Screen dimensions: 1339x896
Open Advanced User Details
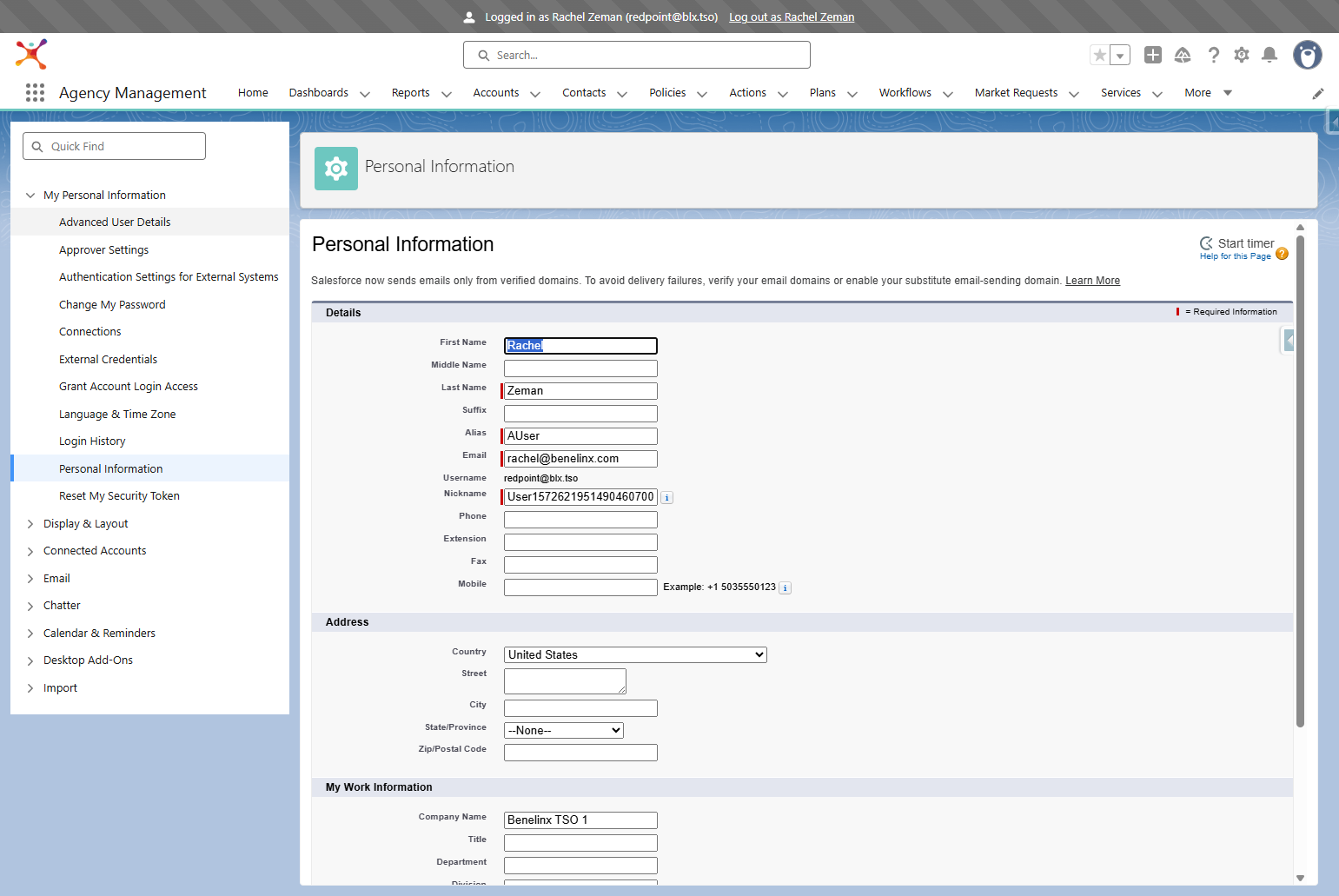coord(115,222)
